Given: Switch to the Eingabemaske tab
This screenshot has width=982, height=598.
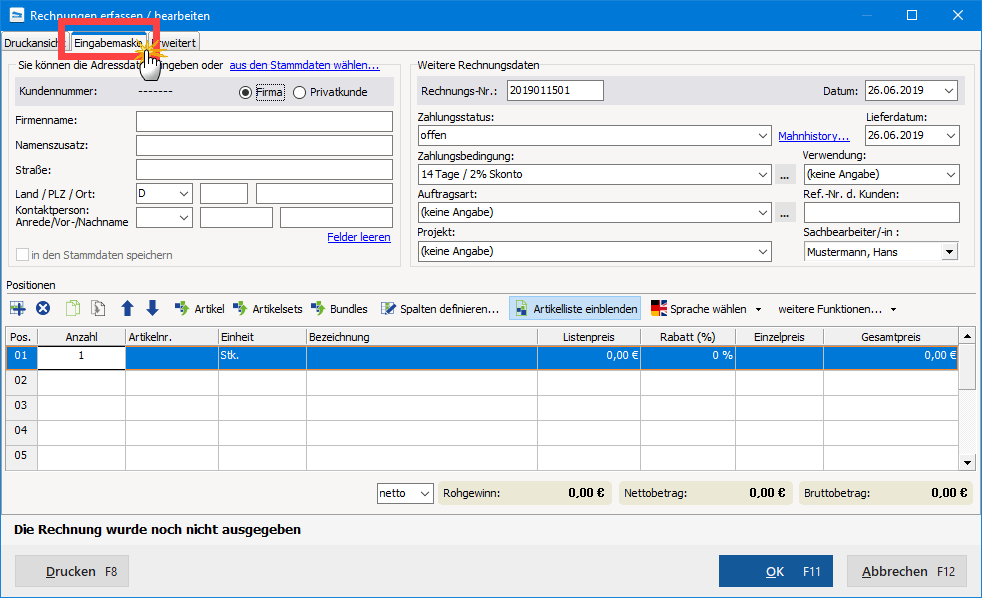Looking at the screenshot, I should (108, 43).
